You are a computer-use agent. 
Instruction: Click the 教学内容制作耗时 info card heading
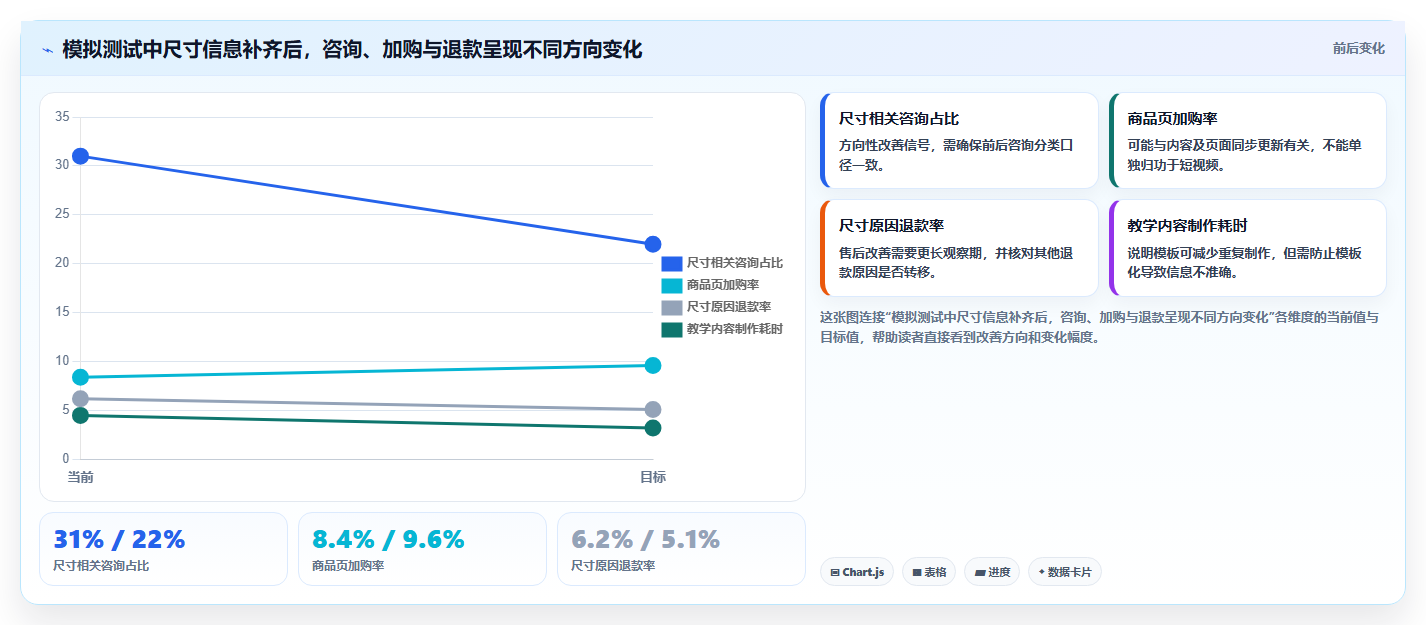(x=1187, y=226)
